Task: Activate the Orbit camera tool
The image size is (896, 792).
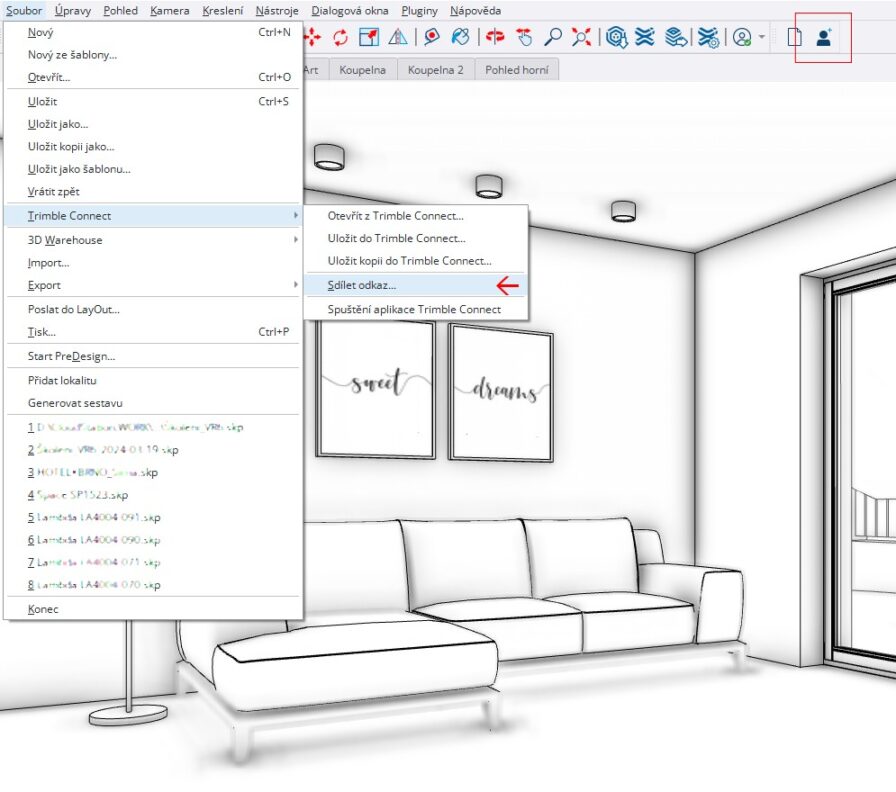Action: point(493,38)
